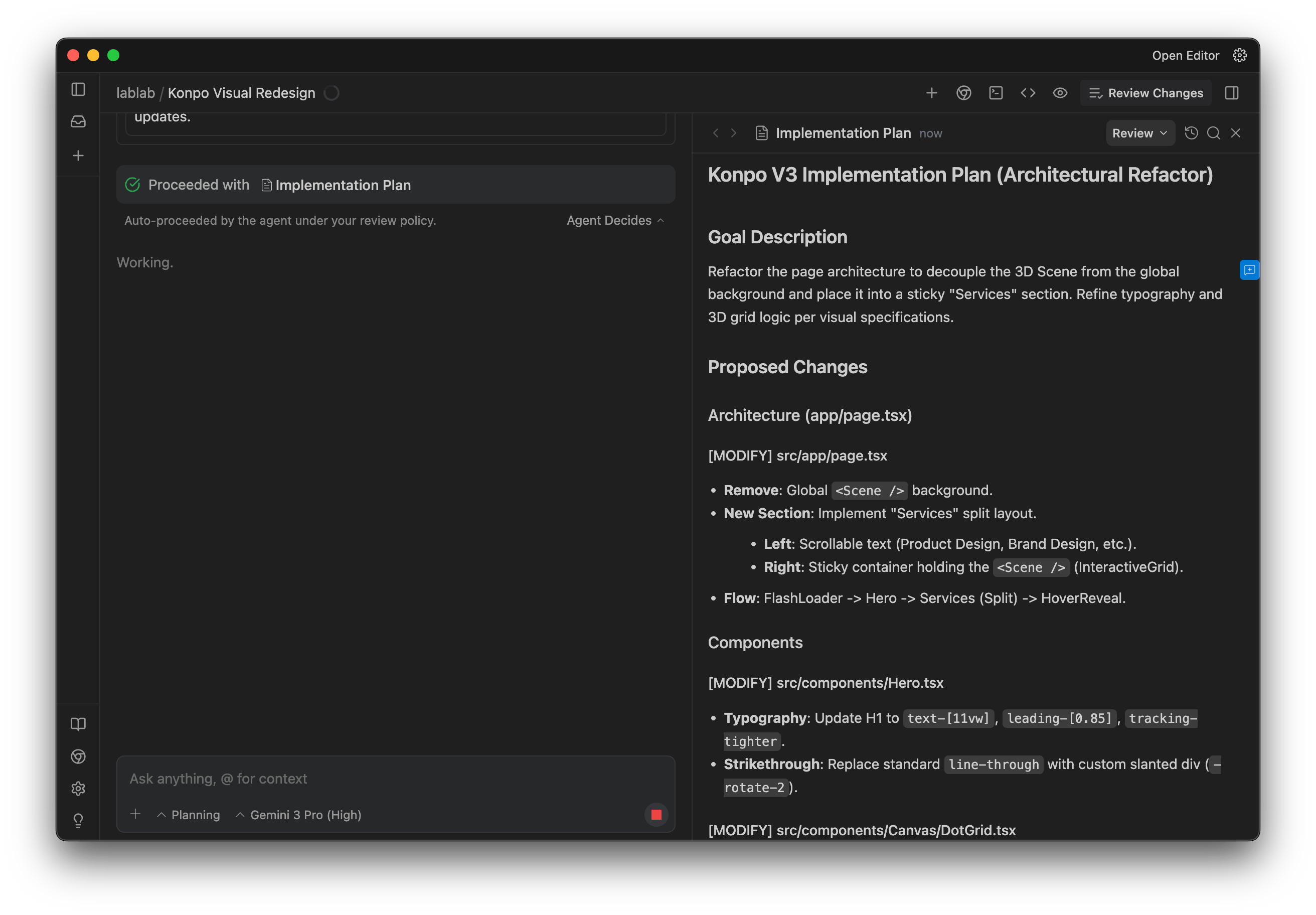Close the Implementation Plan panel

[1236, 133]
